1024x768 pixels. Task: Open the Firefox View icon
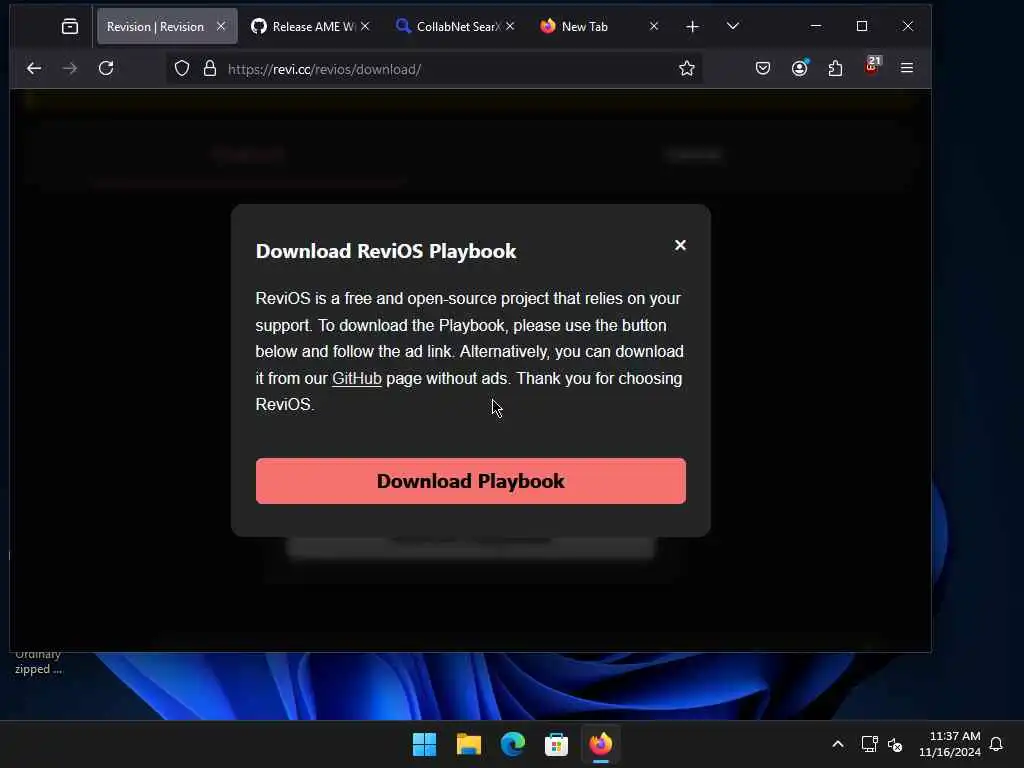pos(70,26)
